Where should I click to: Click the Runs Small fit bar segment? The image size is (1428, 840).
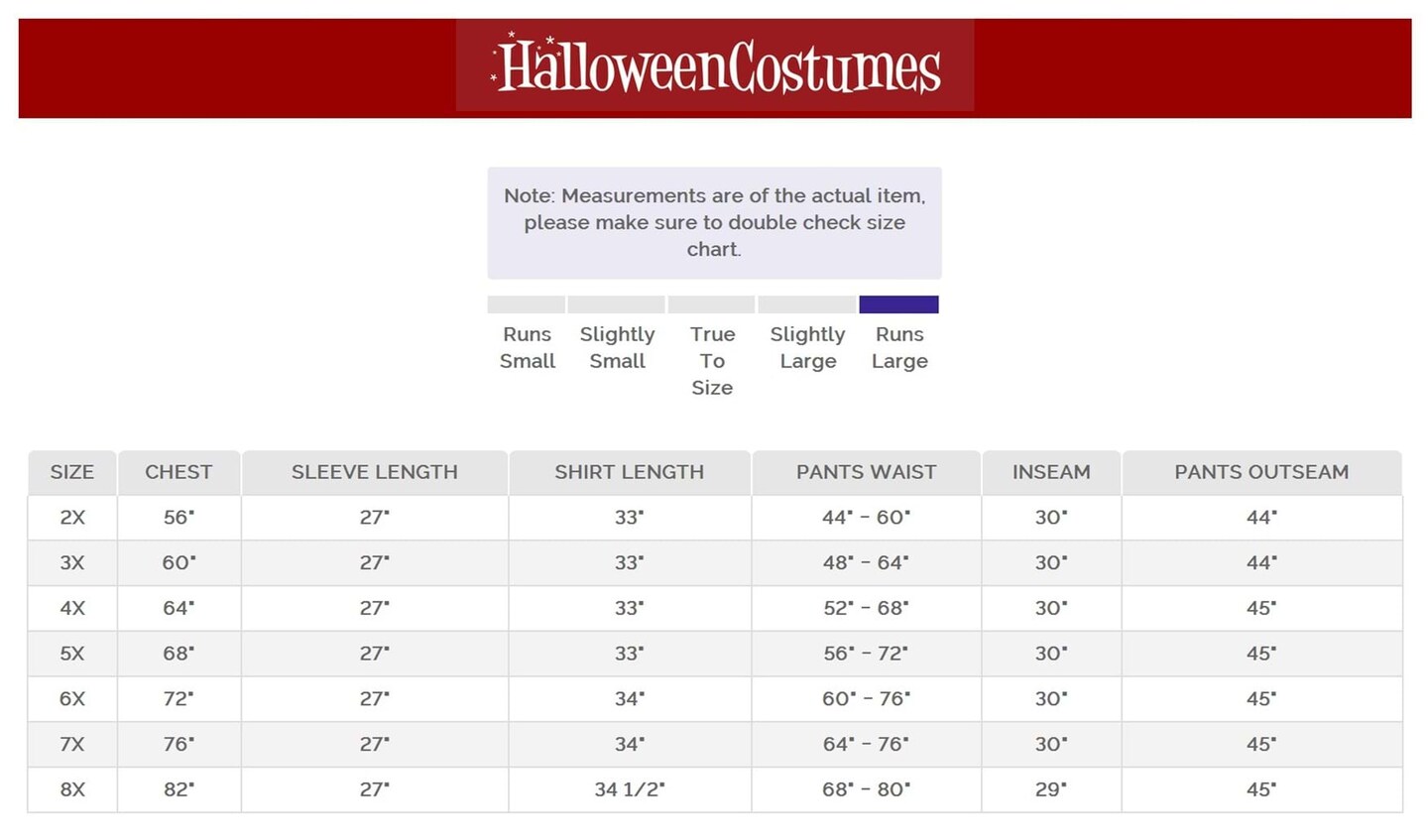pyautogui.click(x=527, y=304)
